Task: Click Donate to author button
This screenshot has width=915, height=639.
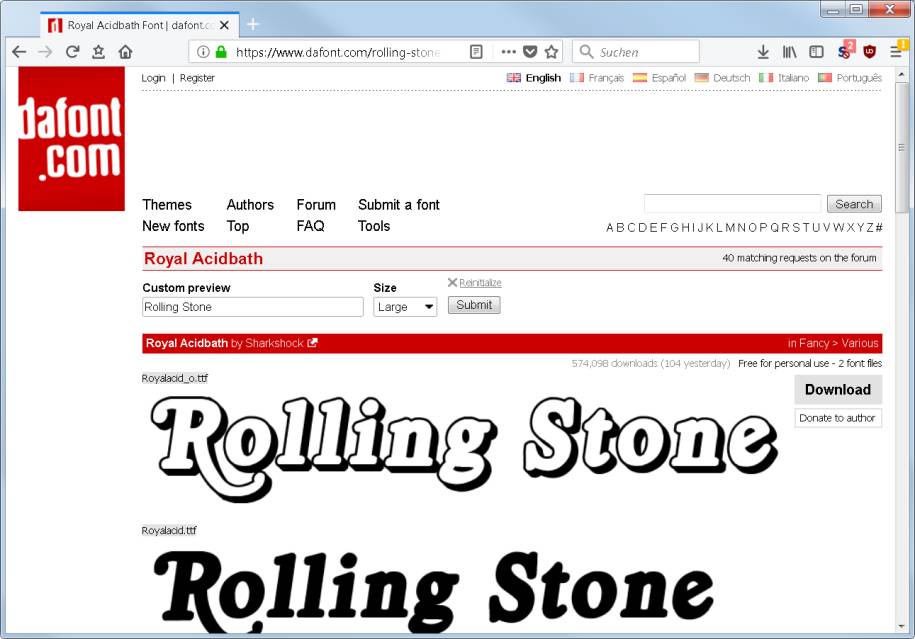Action: click(x=838, y=418)
